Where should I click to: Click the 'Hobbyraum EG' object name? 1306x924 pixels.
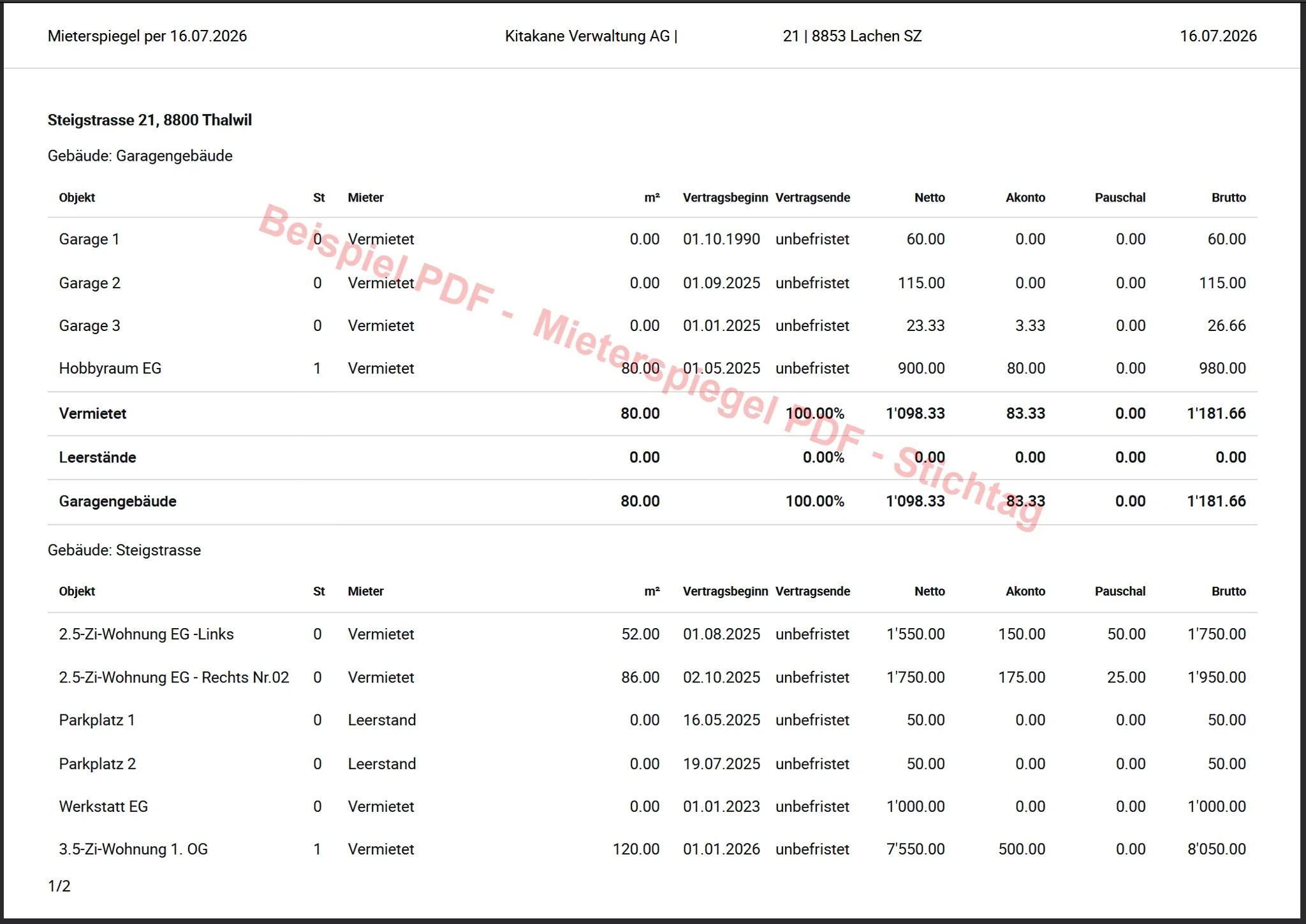click(x=110, y=368)
